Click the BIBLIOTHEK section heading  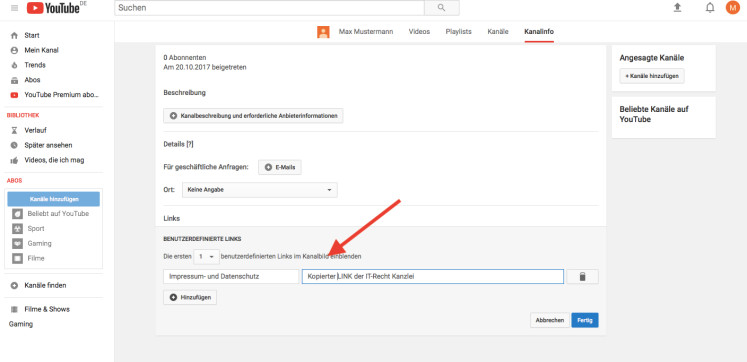23,116
